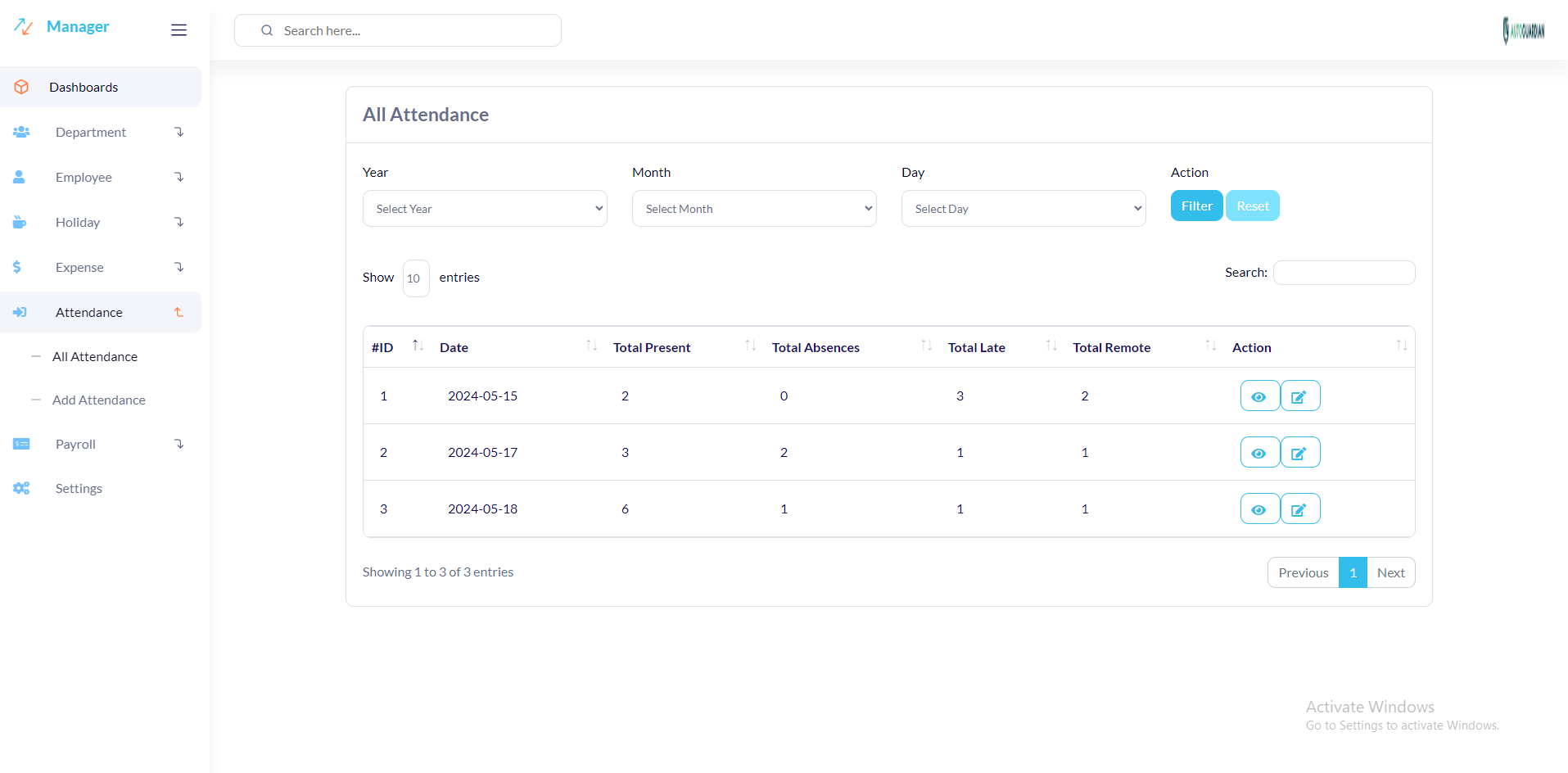Viewport: 1568px width, 773px height.
Task: Click the profile logo in top right
Action: click(x=1523, y=31)
